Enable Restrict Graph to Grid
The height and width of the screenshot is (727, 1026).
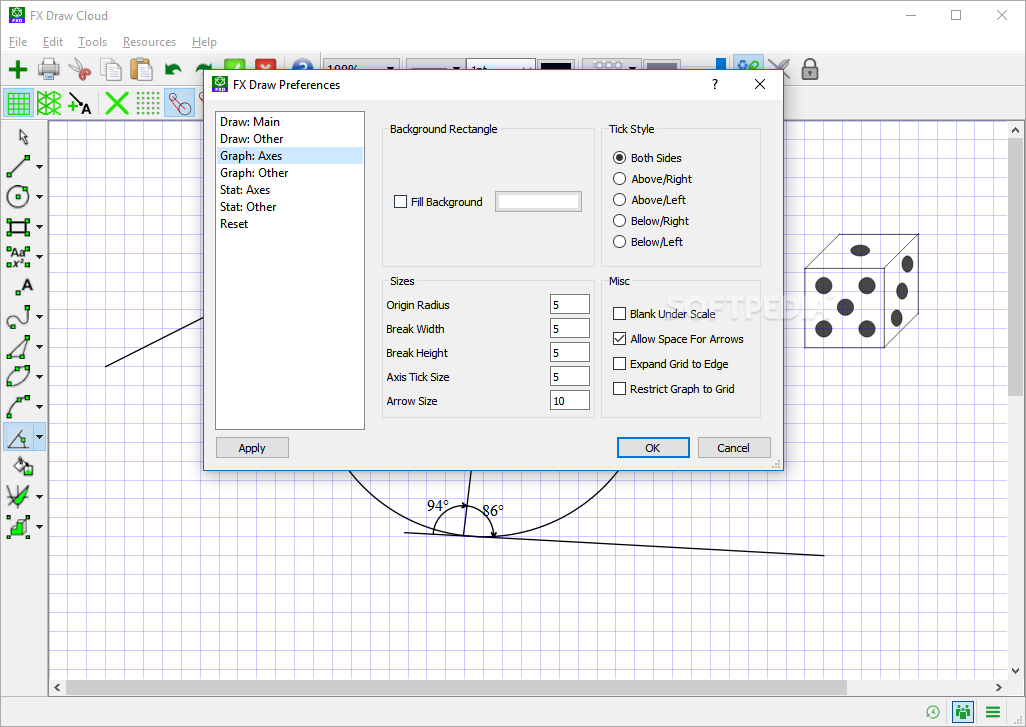click(620, 389)
